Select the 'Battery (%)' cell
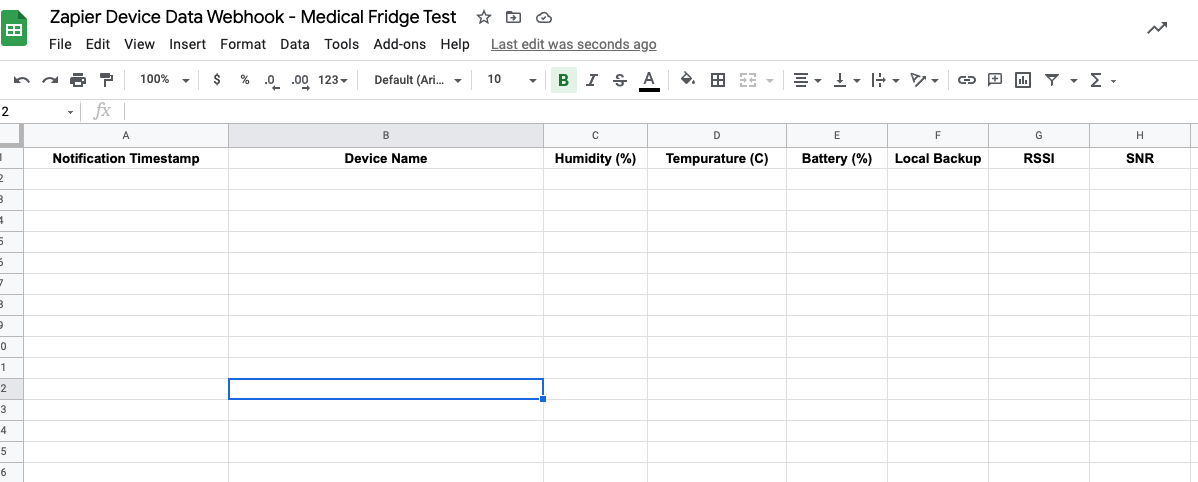 (x=837, y=158)
